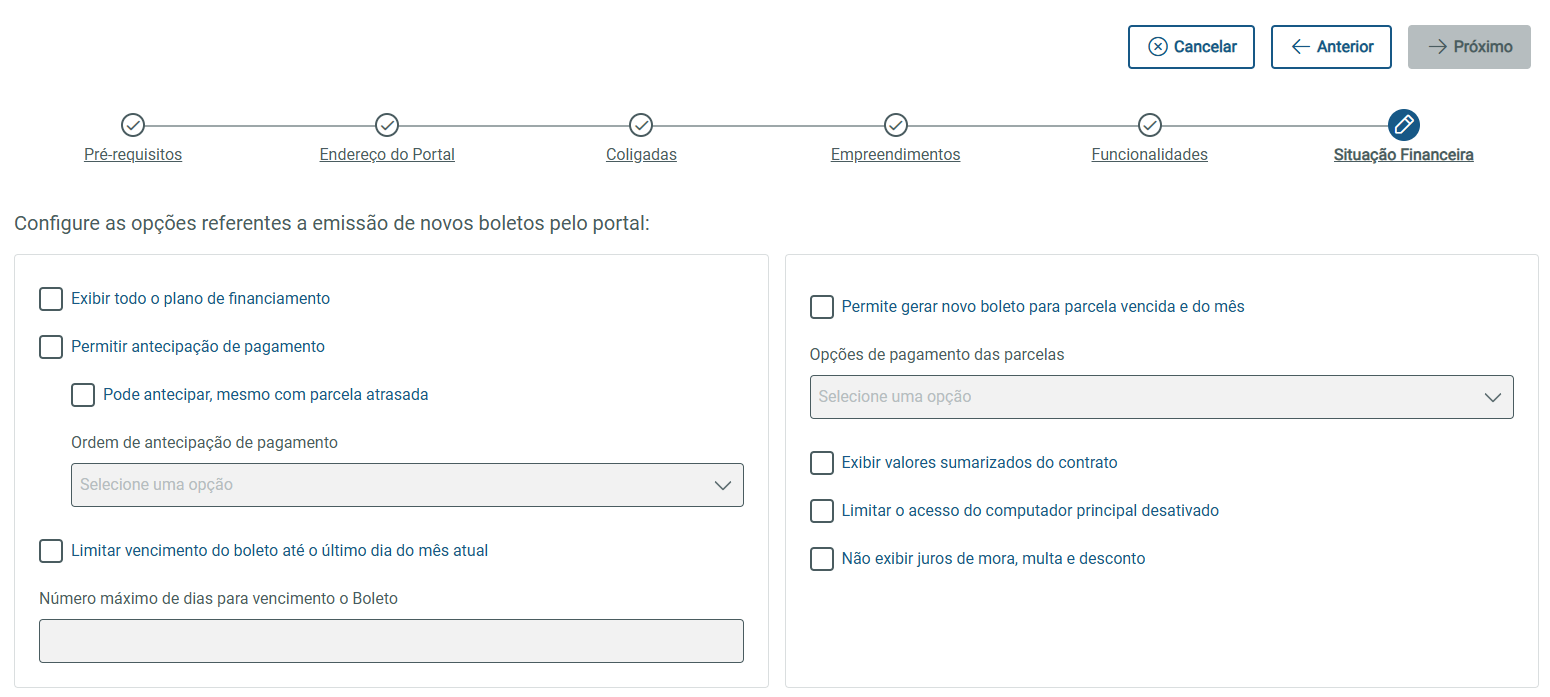Click the Pré-requisitos step checkmark icon
Image resolution: width=1550 pixels, height=697 pixels.
click(133, 125)
